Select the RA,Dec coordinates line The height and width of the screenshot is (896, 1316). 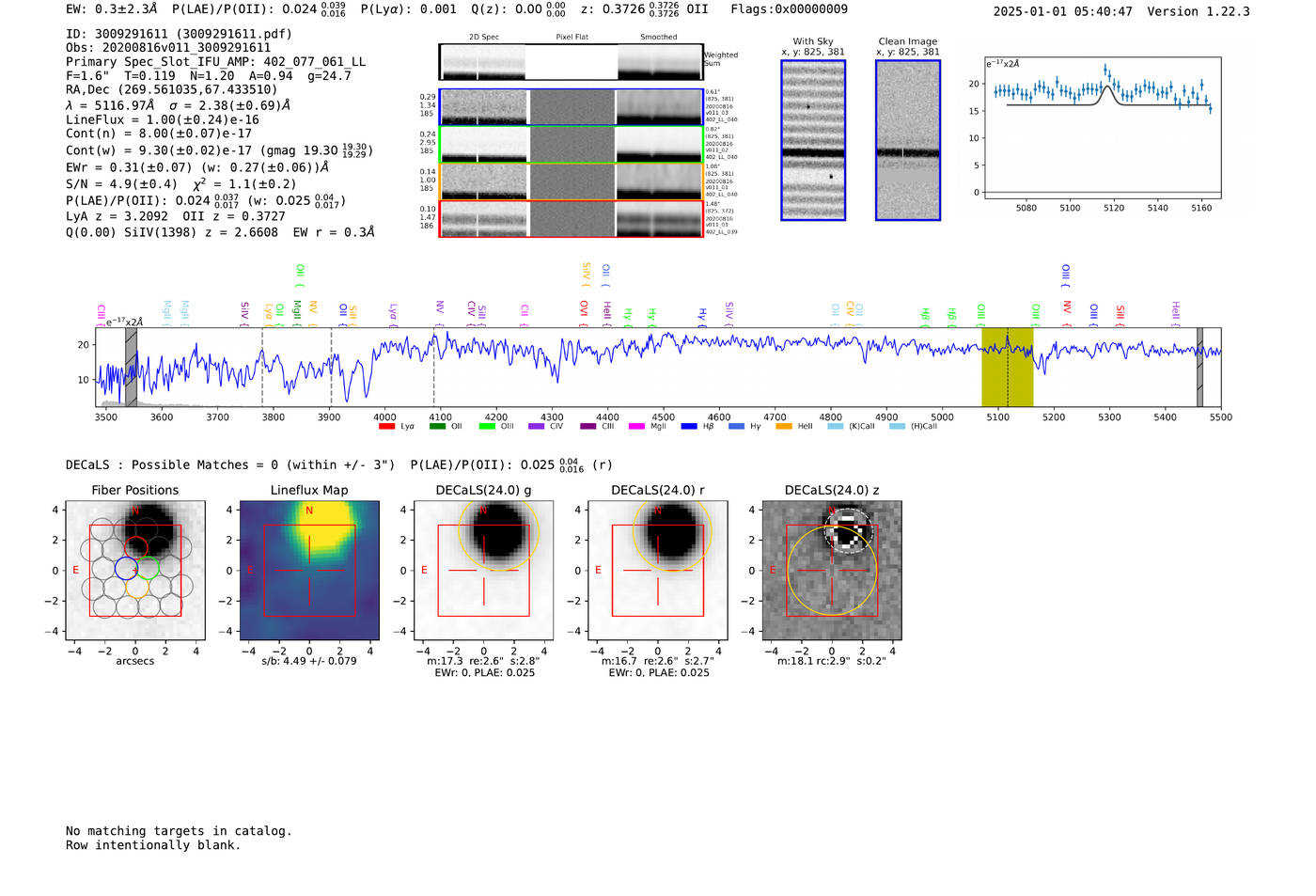pos(172,90)
